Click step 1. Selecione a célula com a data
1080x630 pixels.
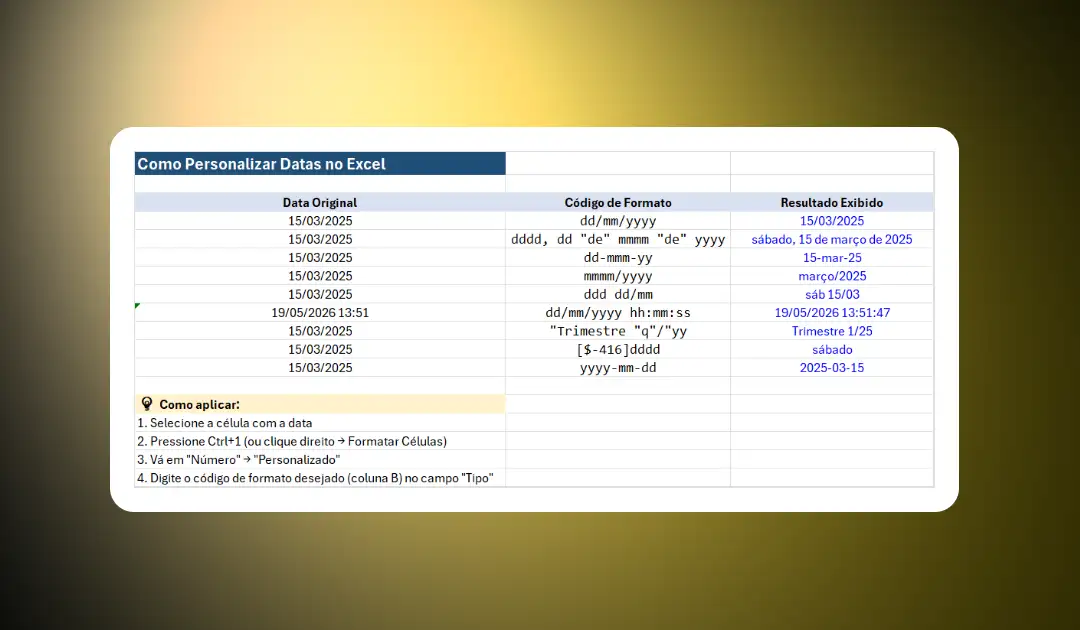[x=225, y=423]
